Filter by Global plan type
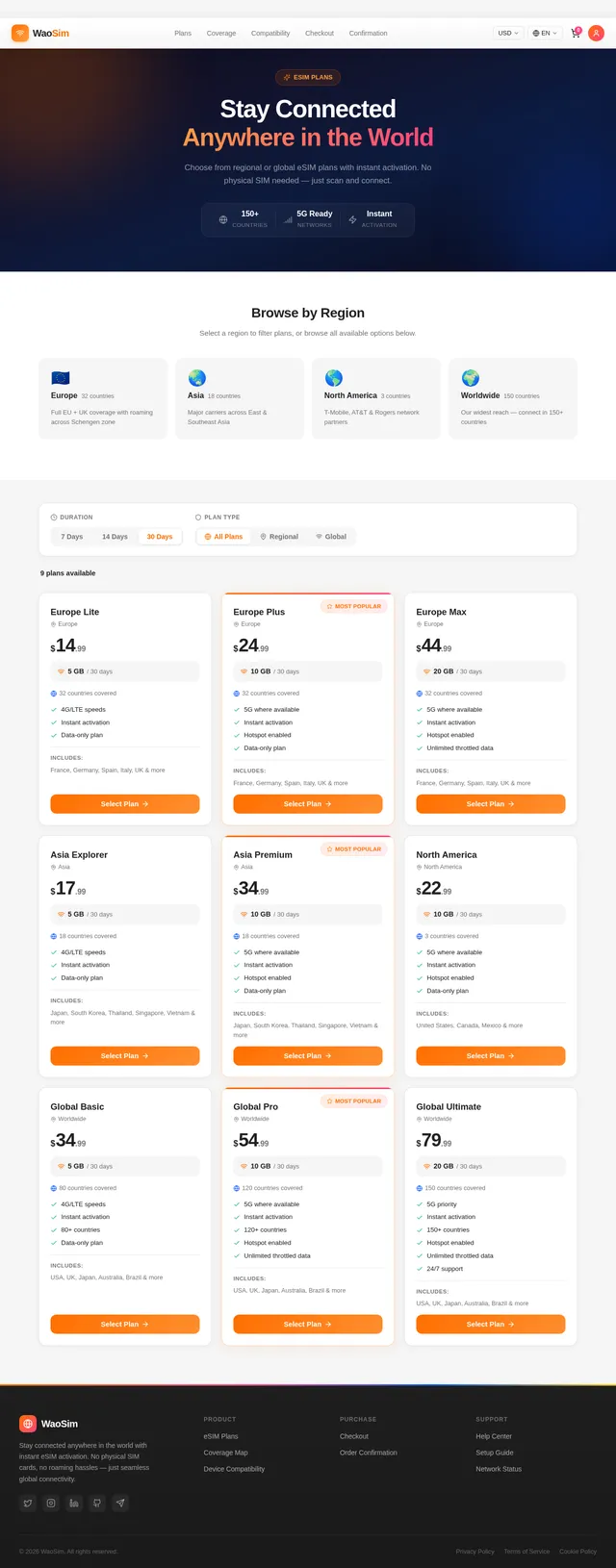The width and height of the screenshot is (616, 1568). click(x=331, y=537)
